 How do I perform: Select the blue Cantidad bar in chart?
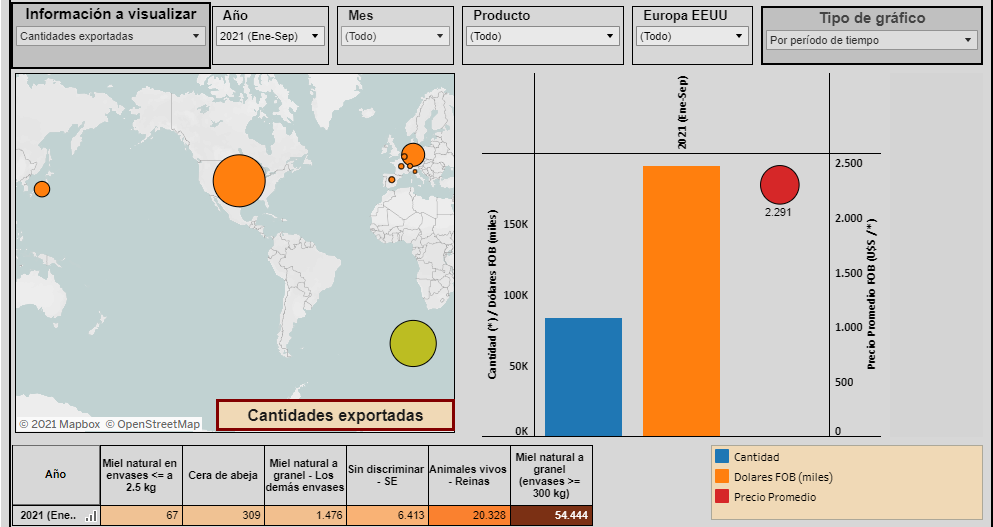tap(583, 376)
